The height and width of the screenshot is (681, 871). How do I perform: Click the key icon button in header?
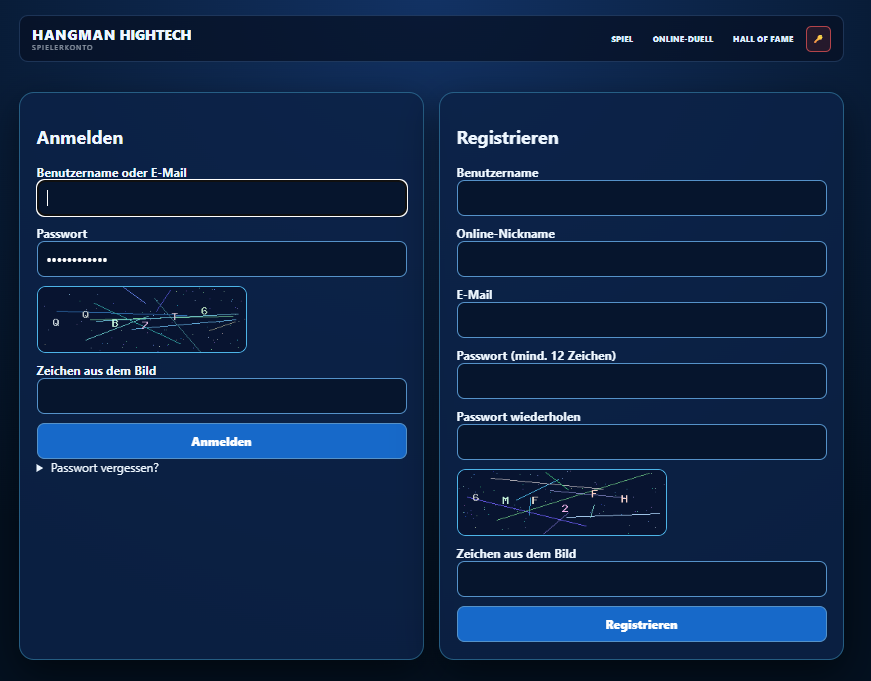coord(818,39)
